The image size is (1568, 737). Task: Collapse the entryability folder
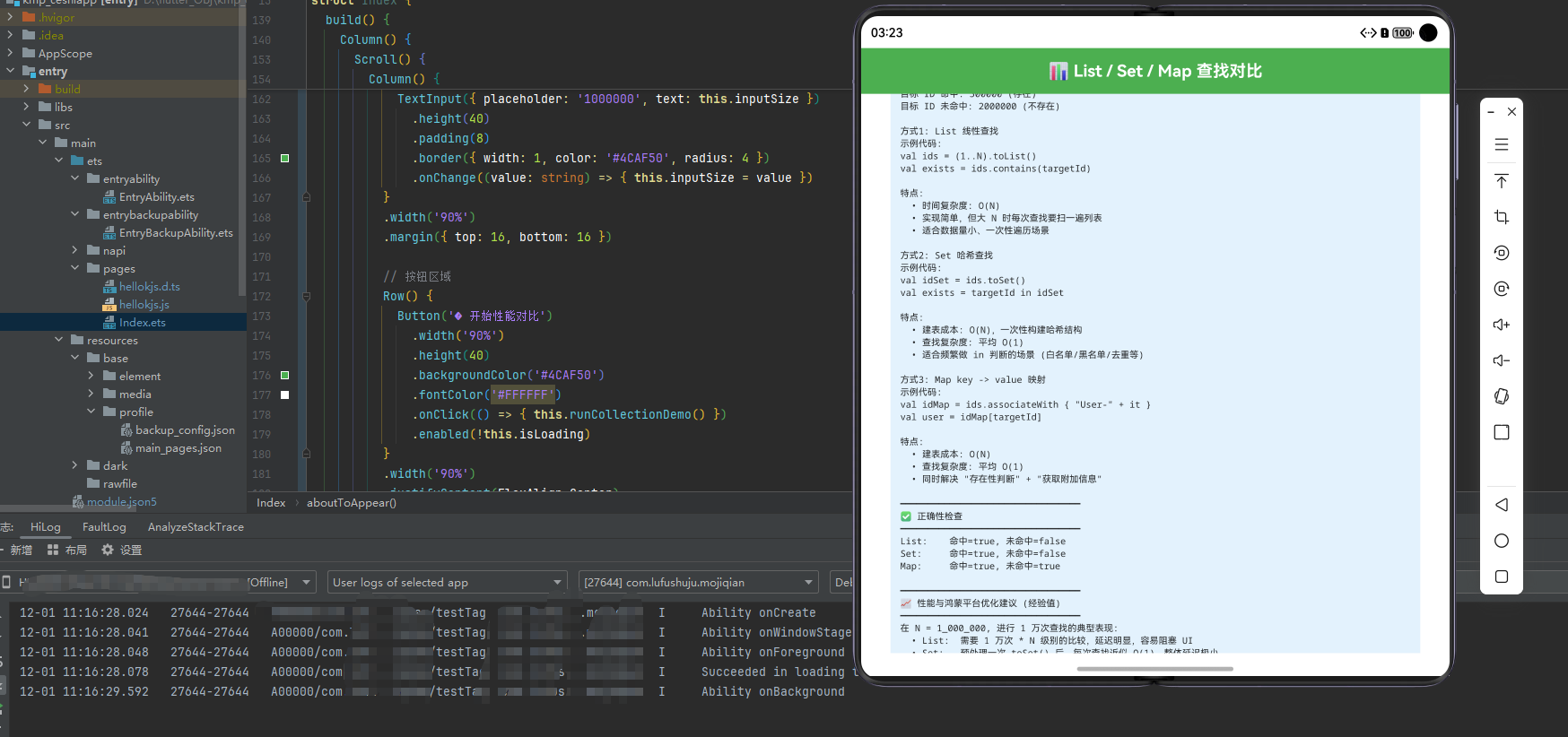tap(74, 178)
